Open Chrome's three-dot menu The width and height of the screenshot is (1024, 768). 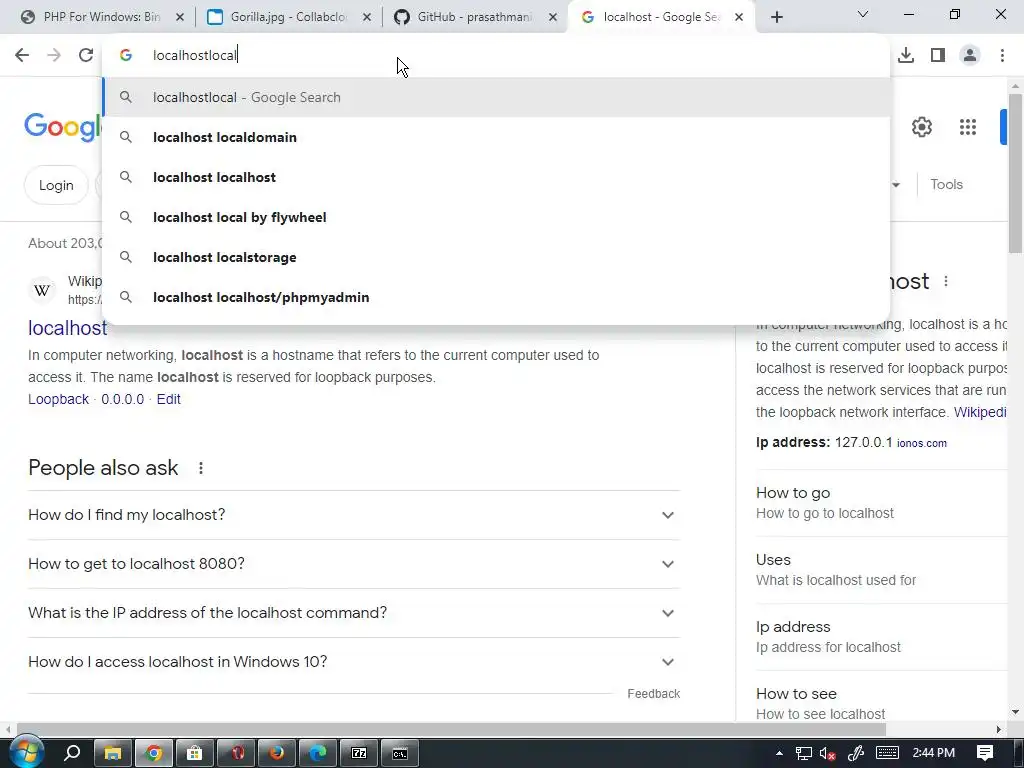tap(1002, 55)
